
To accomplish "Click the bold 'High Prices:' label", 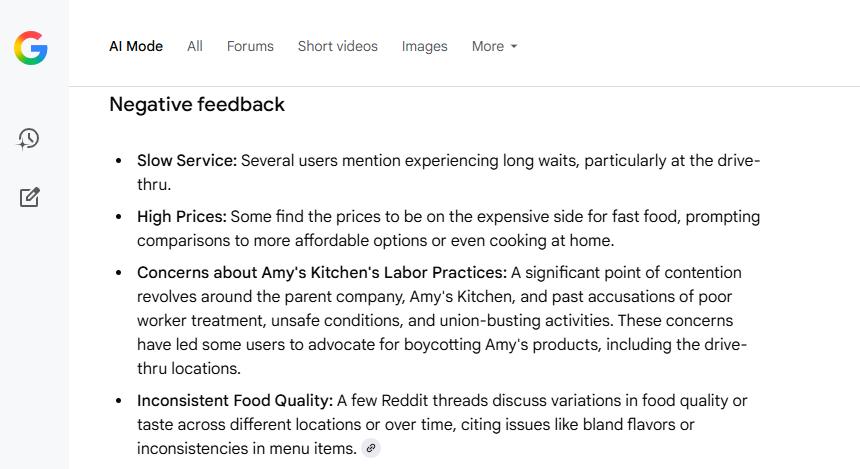I will (x=182, y=217).
